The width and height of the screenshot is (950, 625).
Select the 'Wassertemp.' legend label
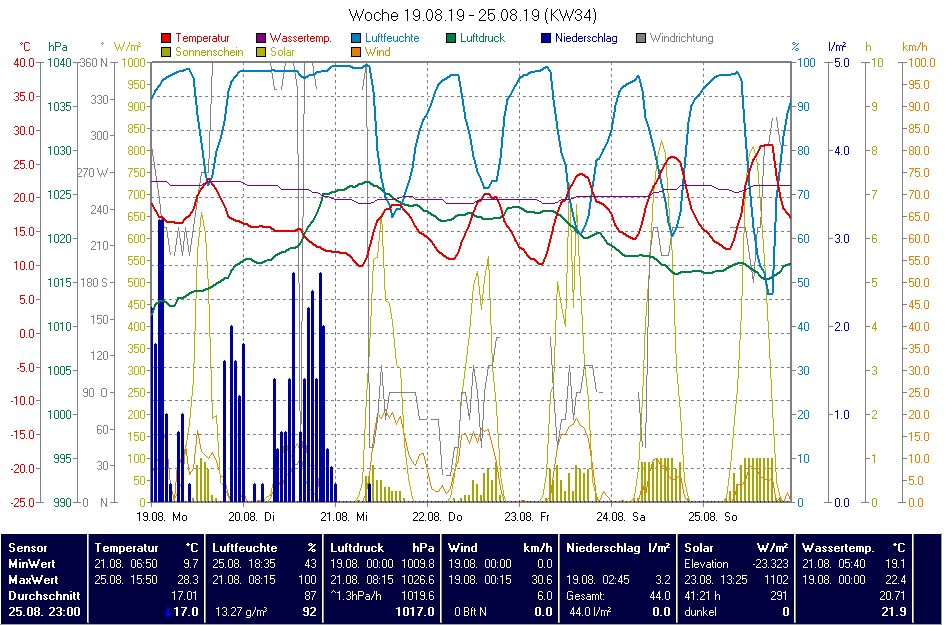tap(301, 38)
